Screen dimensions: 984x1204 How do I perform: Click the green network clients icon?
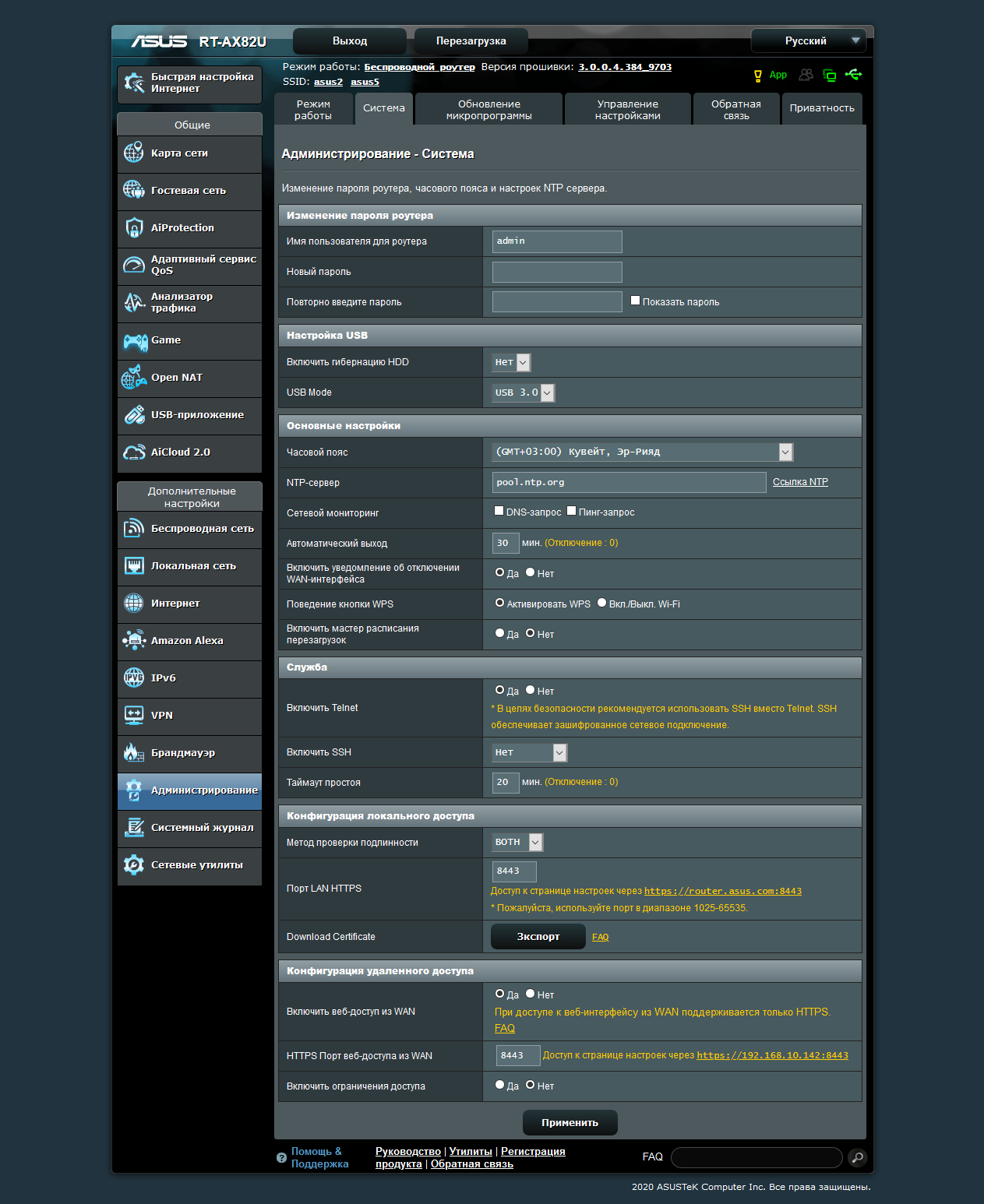click(830, 76)
